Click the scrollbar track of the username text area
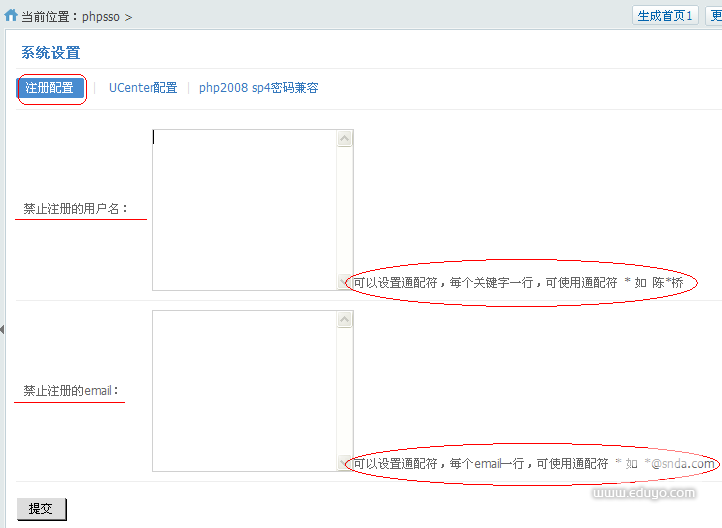This screenshot has width=722, height=528. (x=345, y=210)
